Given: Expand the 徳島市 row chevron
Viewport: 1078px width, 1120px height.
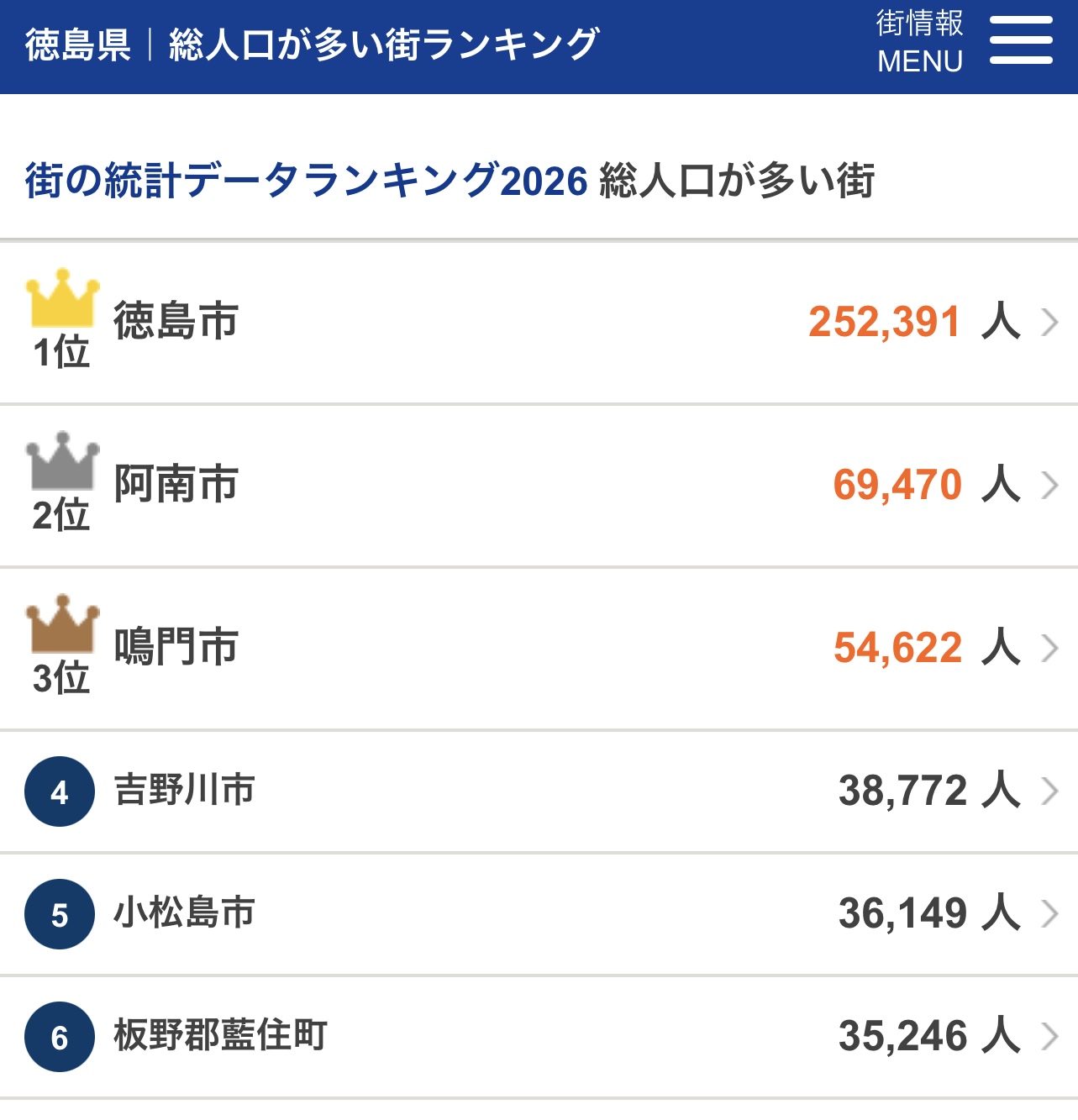Looking at the screenshot, I should click(x=1049, y=322).
